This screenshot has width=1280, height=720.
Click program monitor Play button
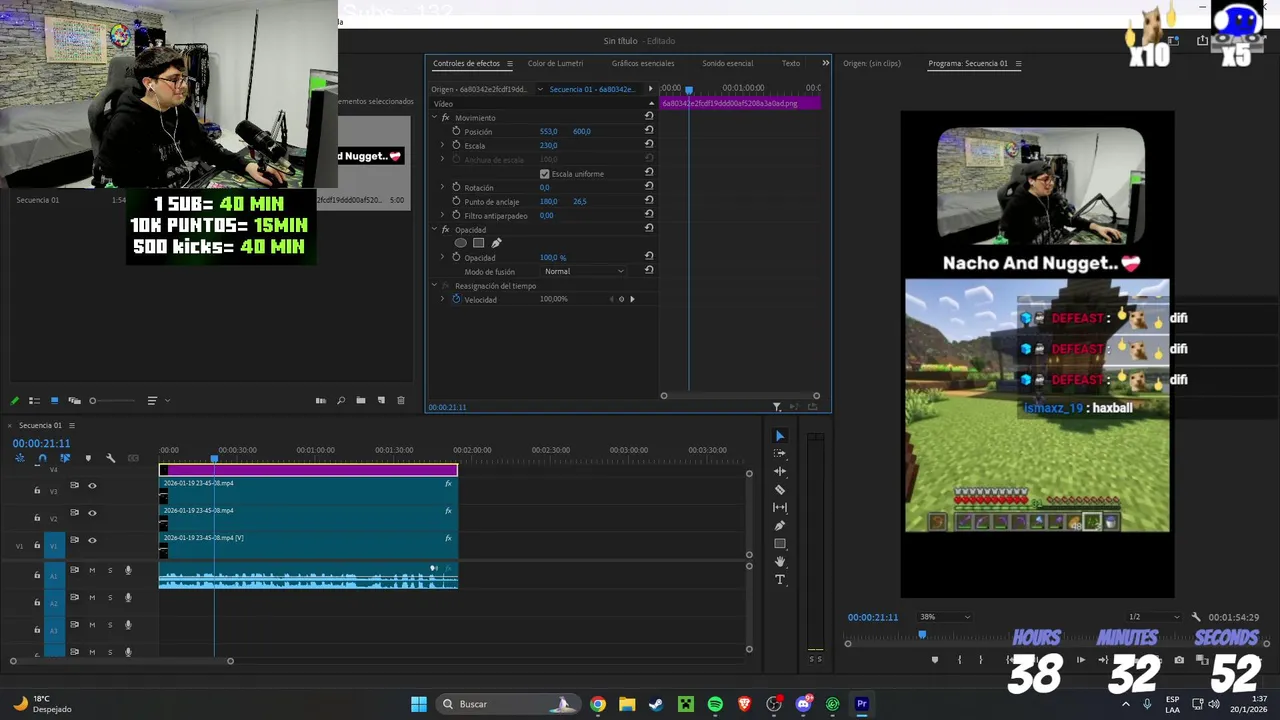point(1080,660)
